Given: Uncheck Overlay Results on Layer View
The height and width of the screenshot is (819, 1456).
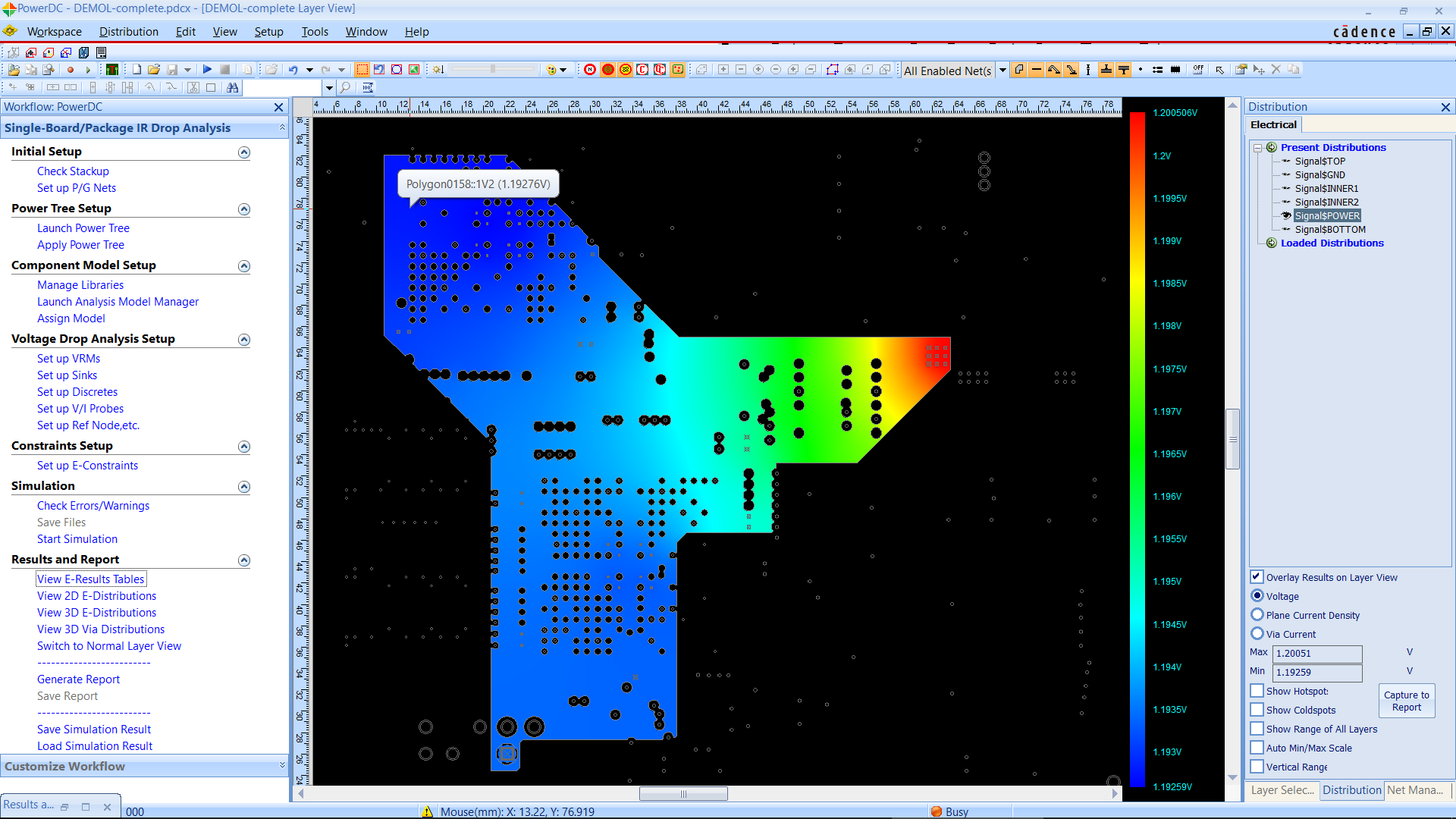Looking at the screenshot, I should tap(1257, 577).
